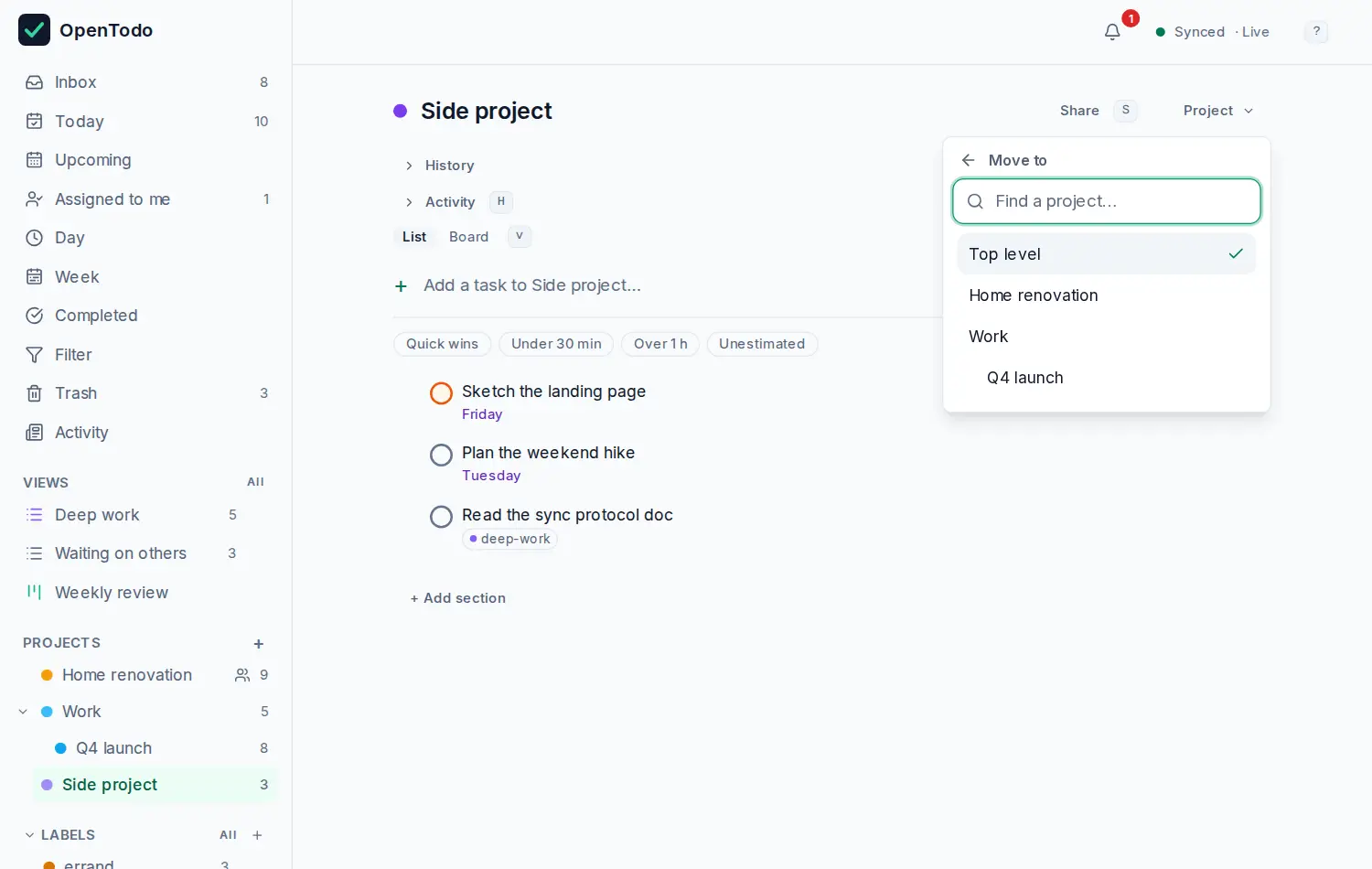Click the purple Side project color dot
The width and height of the screenshot is (1372, 869).
coord(400,112)
